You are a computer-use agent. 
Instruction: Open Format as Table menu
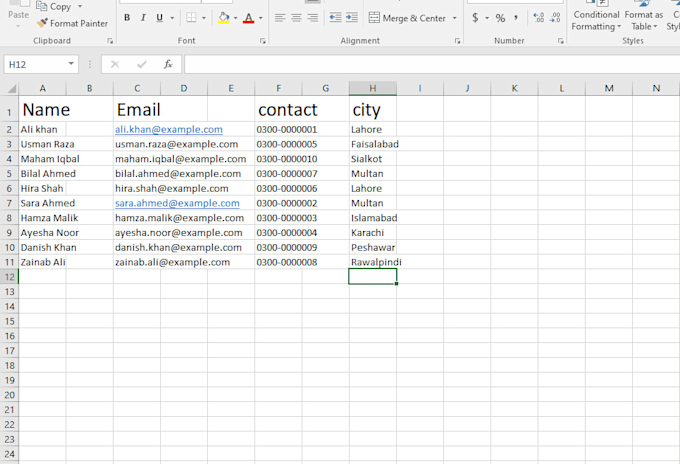644,16
